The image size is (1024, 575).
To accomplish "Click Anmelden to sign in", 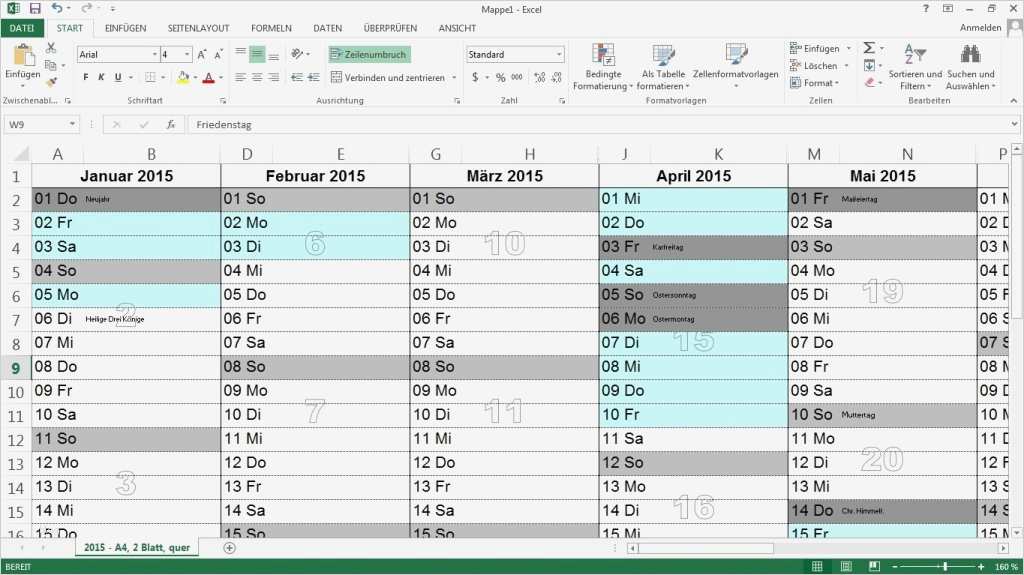I will (980, 27).
